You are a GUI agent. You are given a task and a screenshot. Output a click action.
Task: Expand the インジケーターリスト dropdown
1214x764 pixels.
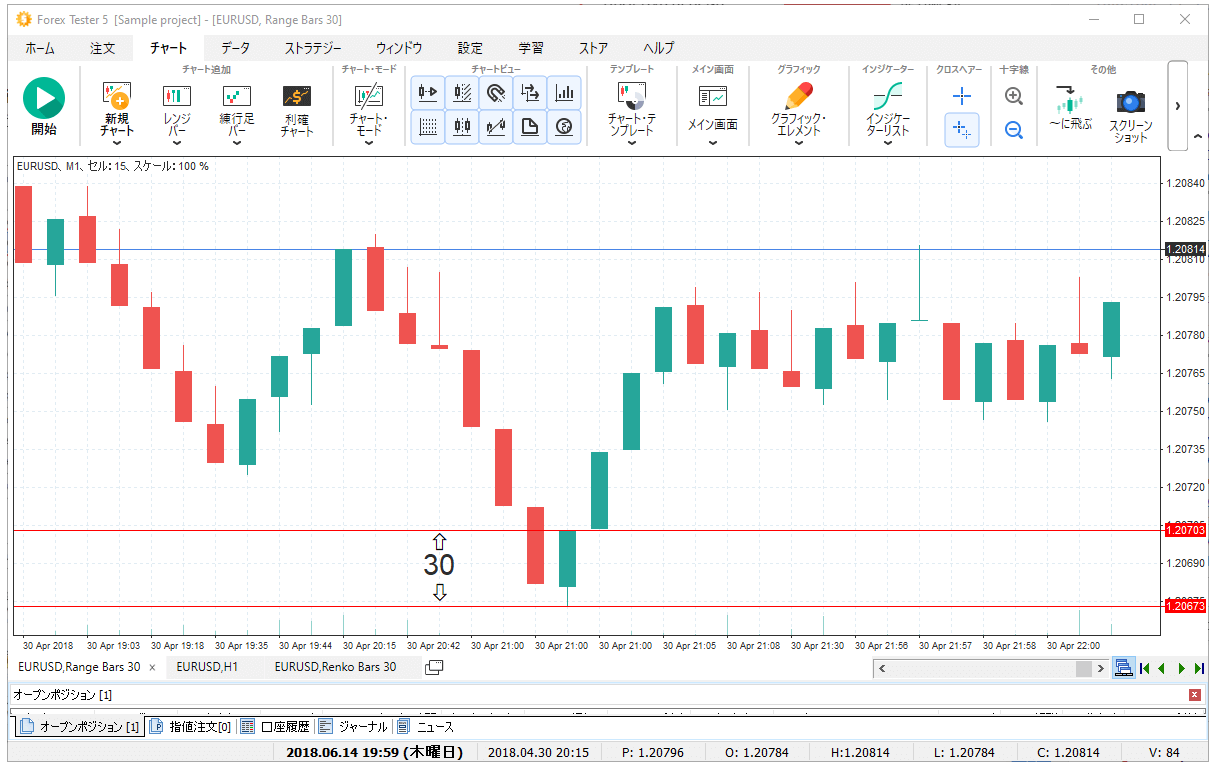(886, 143)
